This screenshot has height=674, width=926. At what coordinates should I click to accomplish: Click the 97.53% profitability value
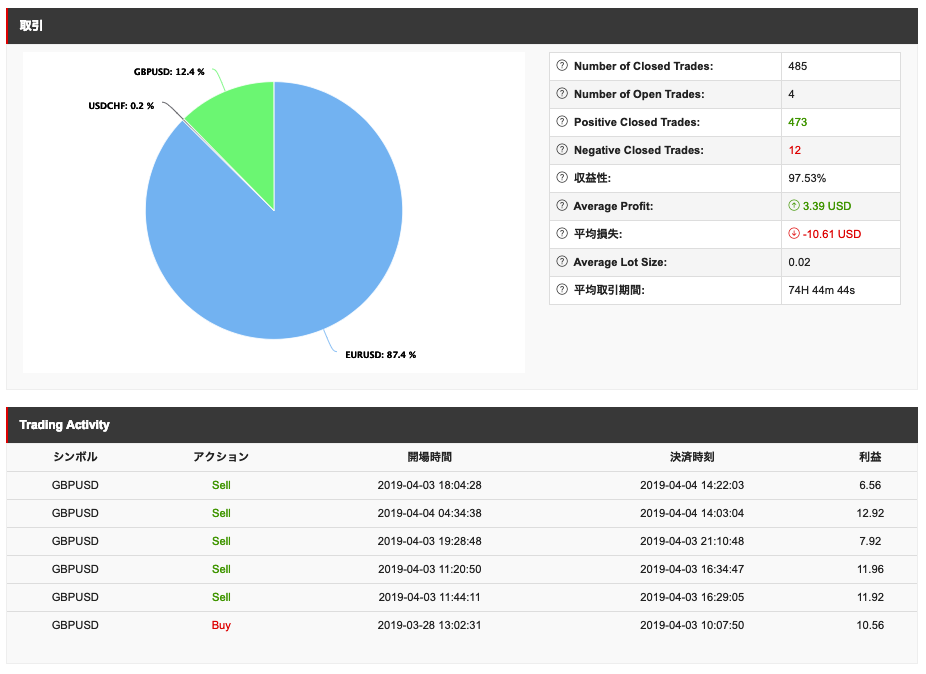coord(807,178)
